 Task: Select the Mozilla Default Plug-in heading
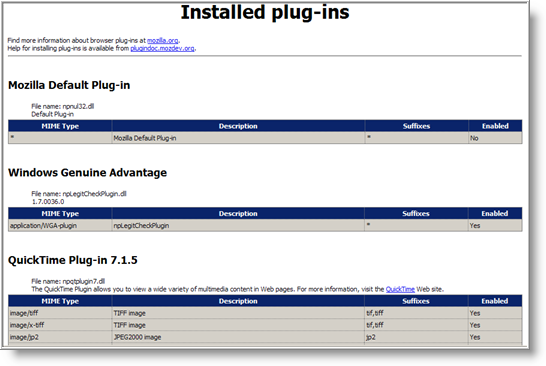(69, 85)
